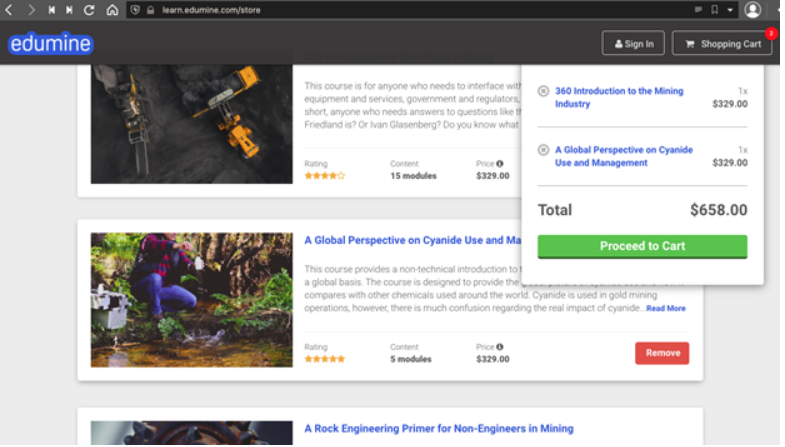The width and height of the screenshot is (785, 447).
Task: Open the browser home page icon
Action: (x=112, y=10)
